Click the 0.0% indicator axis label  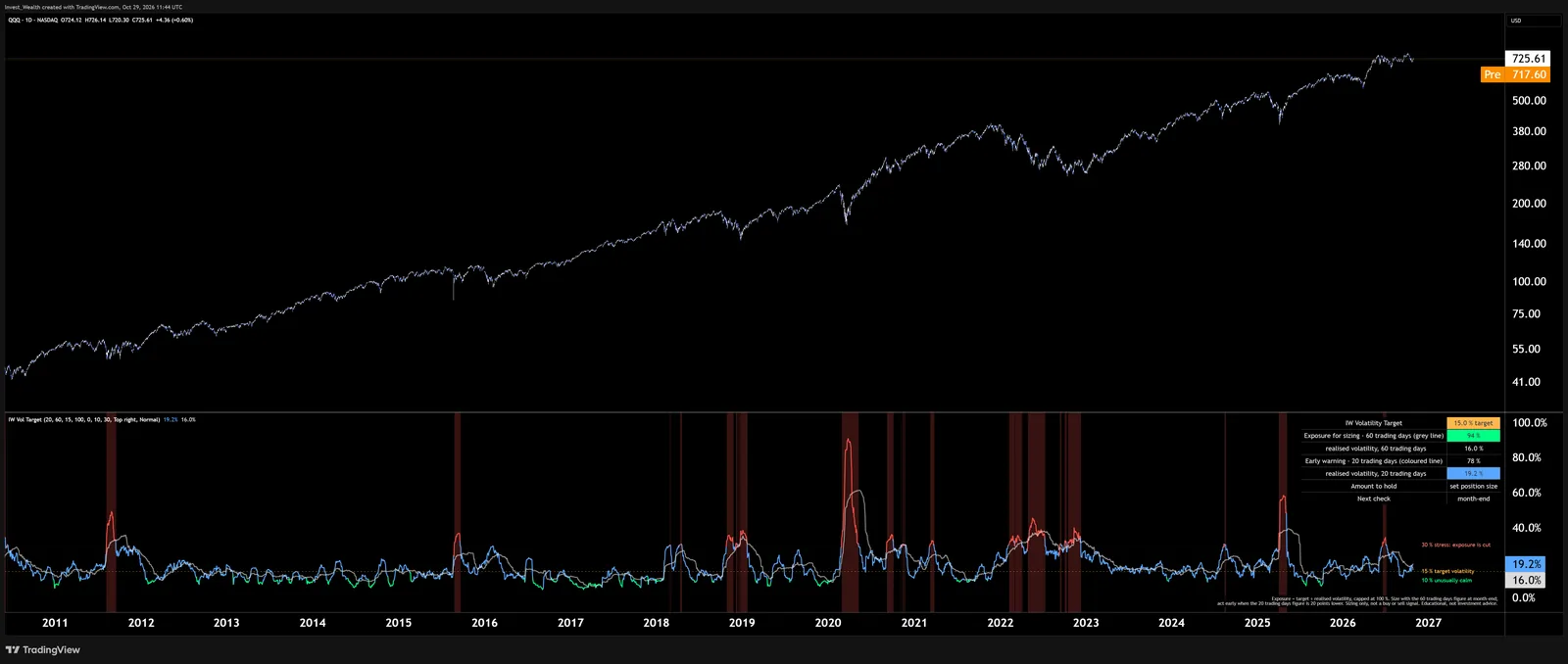[x=1524, y=598]
